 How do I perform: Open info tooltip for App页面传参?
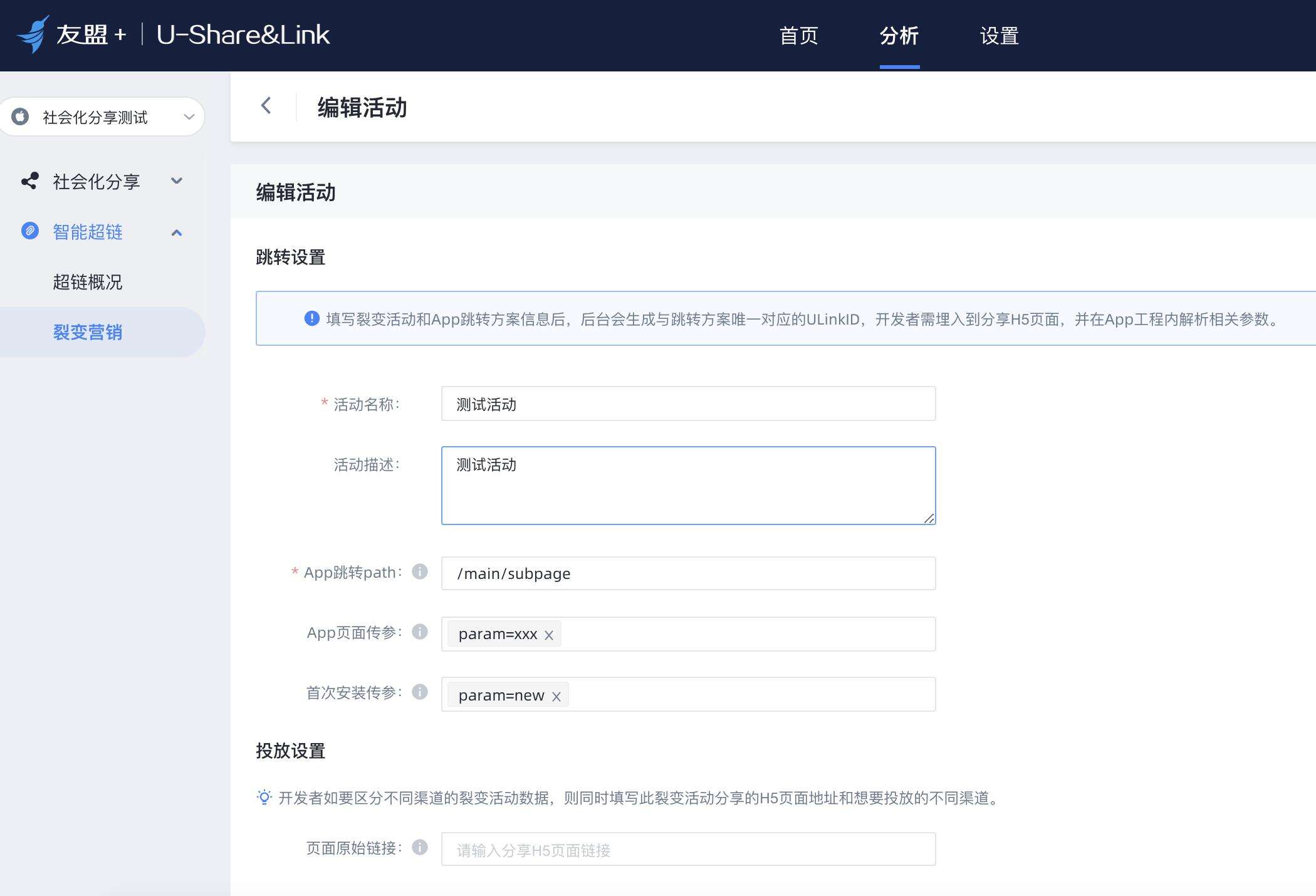[420, 632]
